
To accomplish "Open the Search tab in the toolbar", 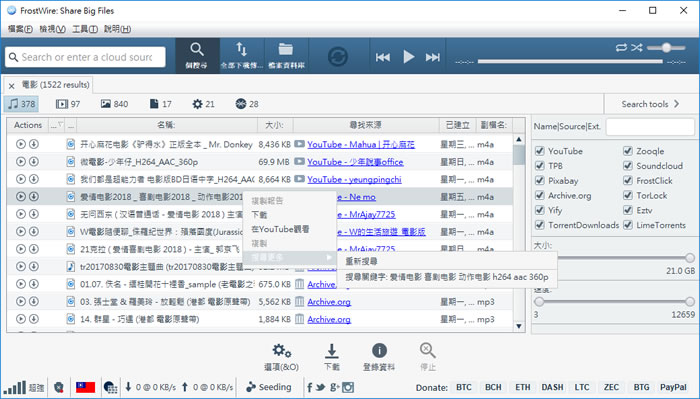I will [x=197, y=56].
